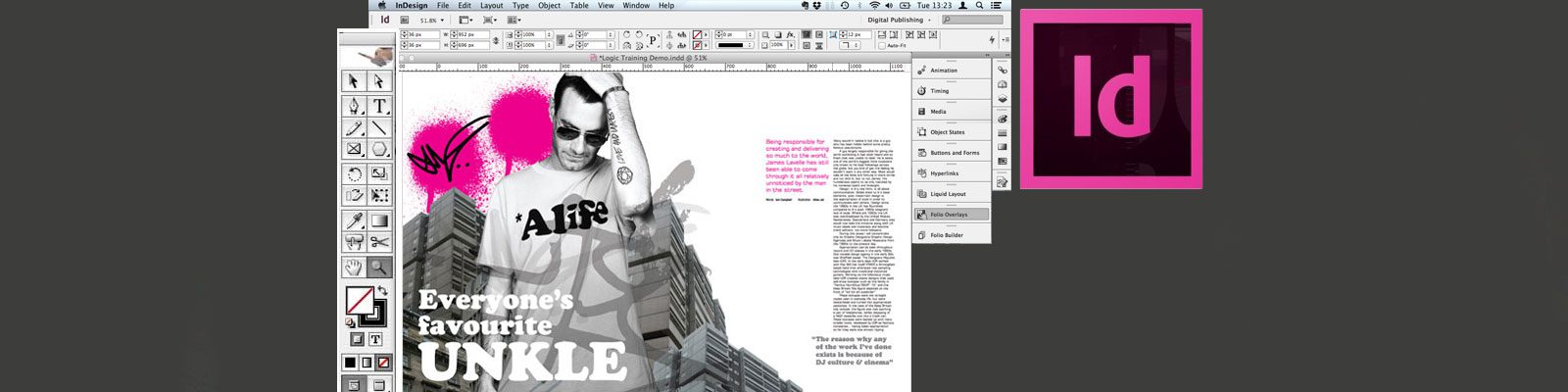Select the Scale tool

point(378,174)
